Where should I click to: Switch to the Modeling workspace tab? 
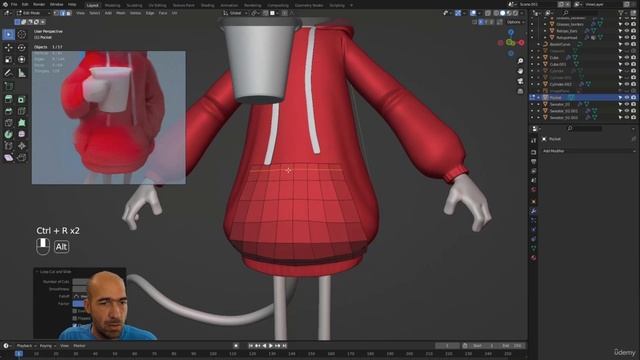click(112, 5)
